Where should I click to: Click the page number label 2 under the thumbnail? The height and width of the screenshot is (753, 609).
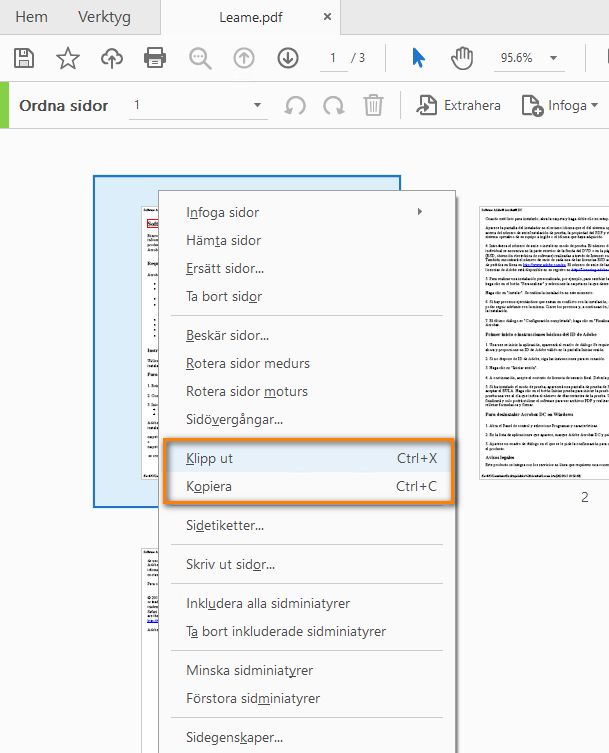[585, 497]
